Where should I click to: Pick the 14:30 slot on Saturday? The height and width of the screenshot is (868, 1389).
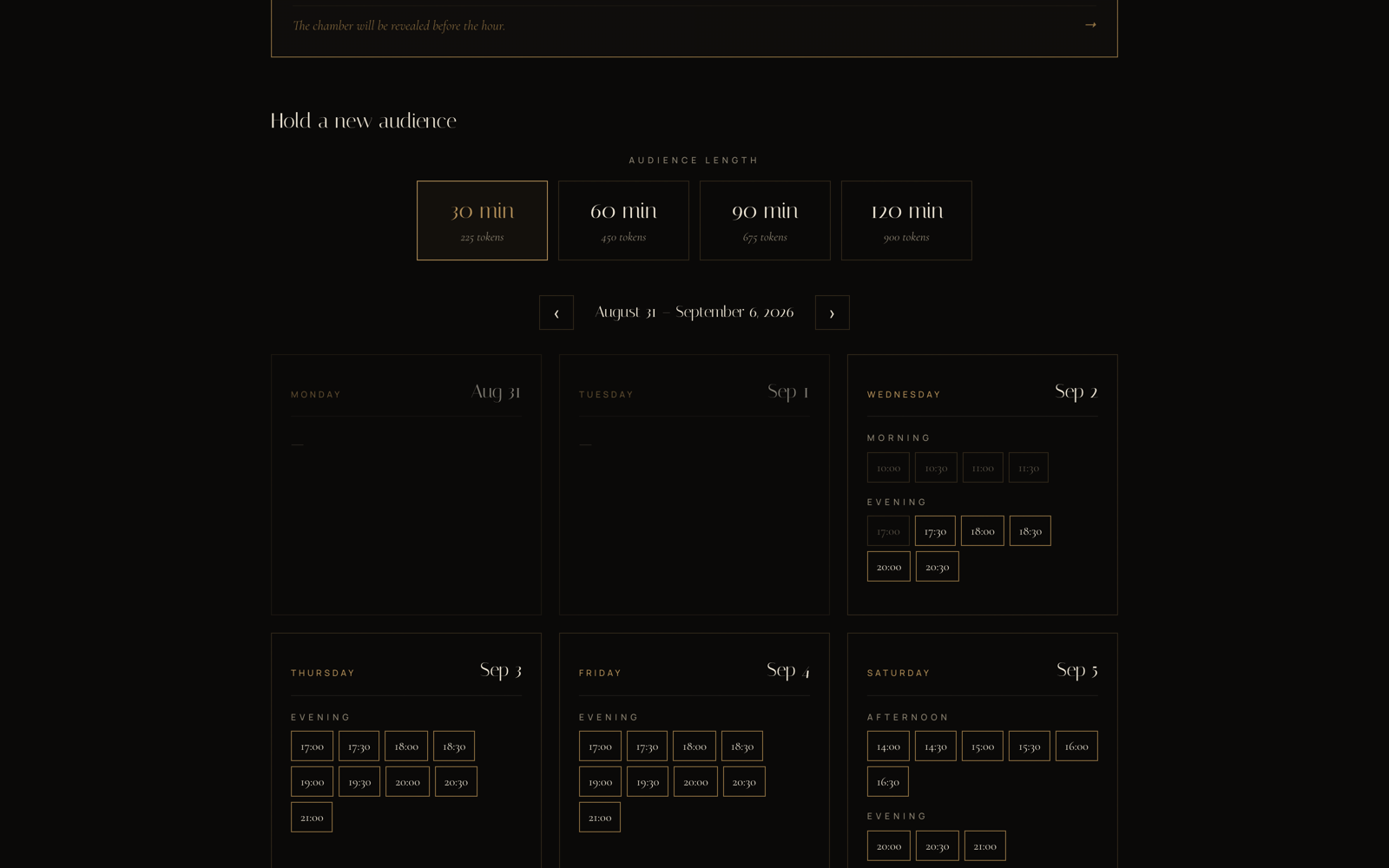936,746
